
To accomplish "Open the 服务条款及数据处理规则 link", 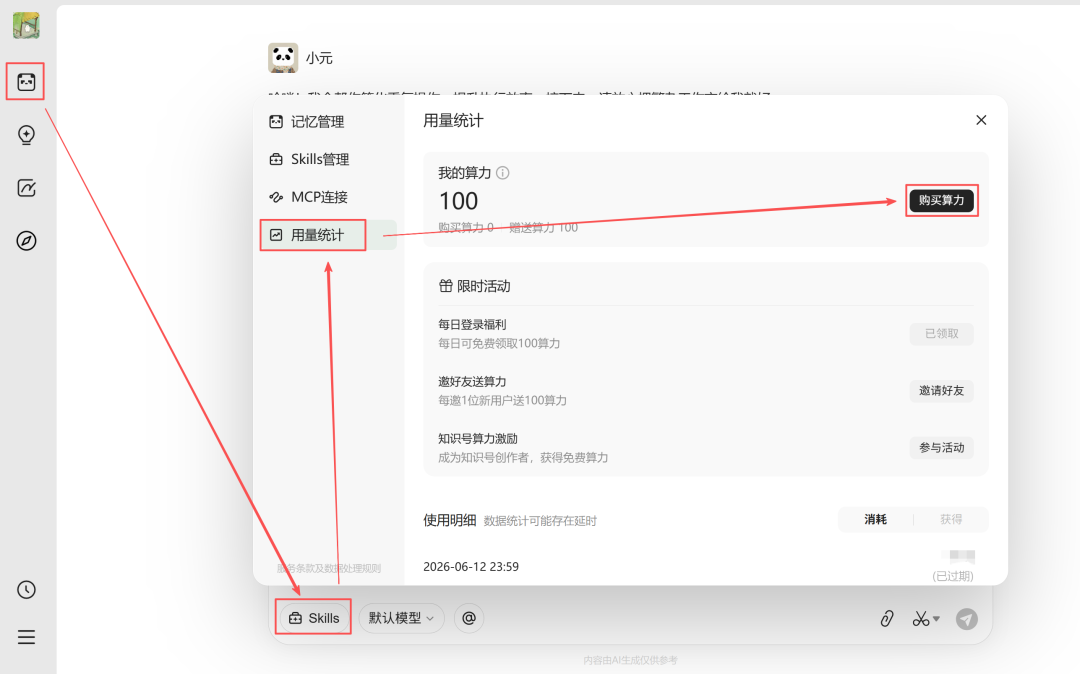I will tap(329, 569).
